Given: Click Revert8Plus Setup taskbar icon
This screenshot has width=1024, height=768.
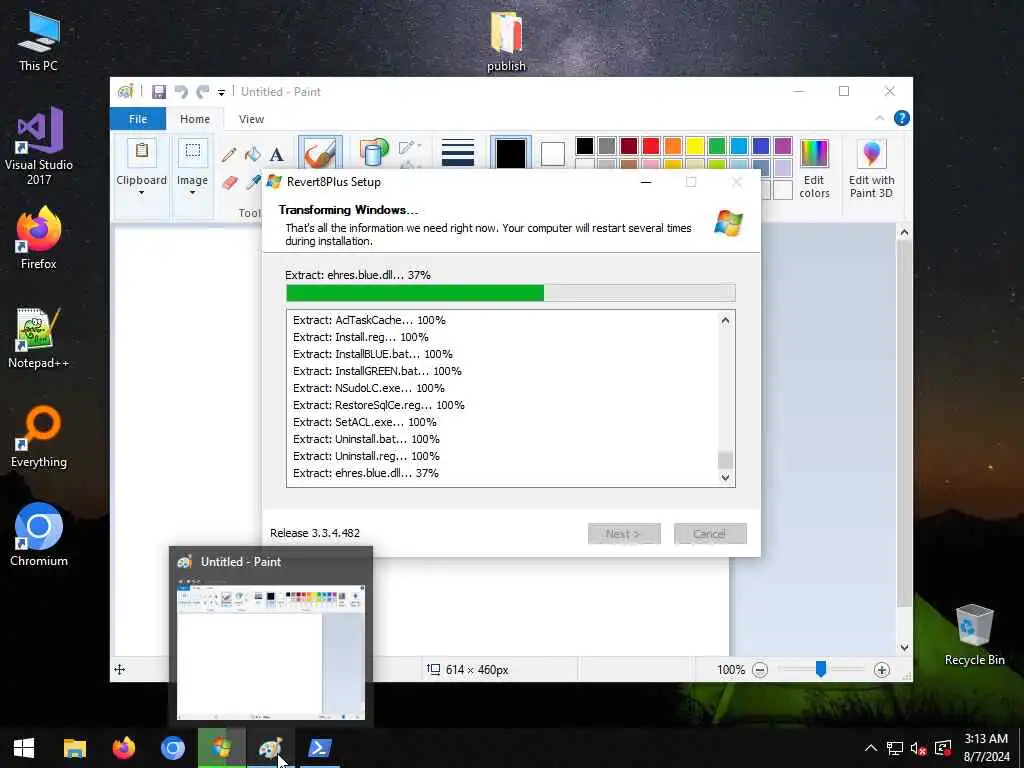Looking at the screenshot, I should tap(221, 748).
